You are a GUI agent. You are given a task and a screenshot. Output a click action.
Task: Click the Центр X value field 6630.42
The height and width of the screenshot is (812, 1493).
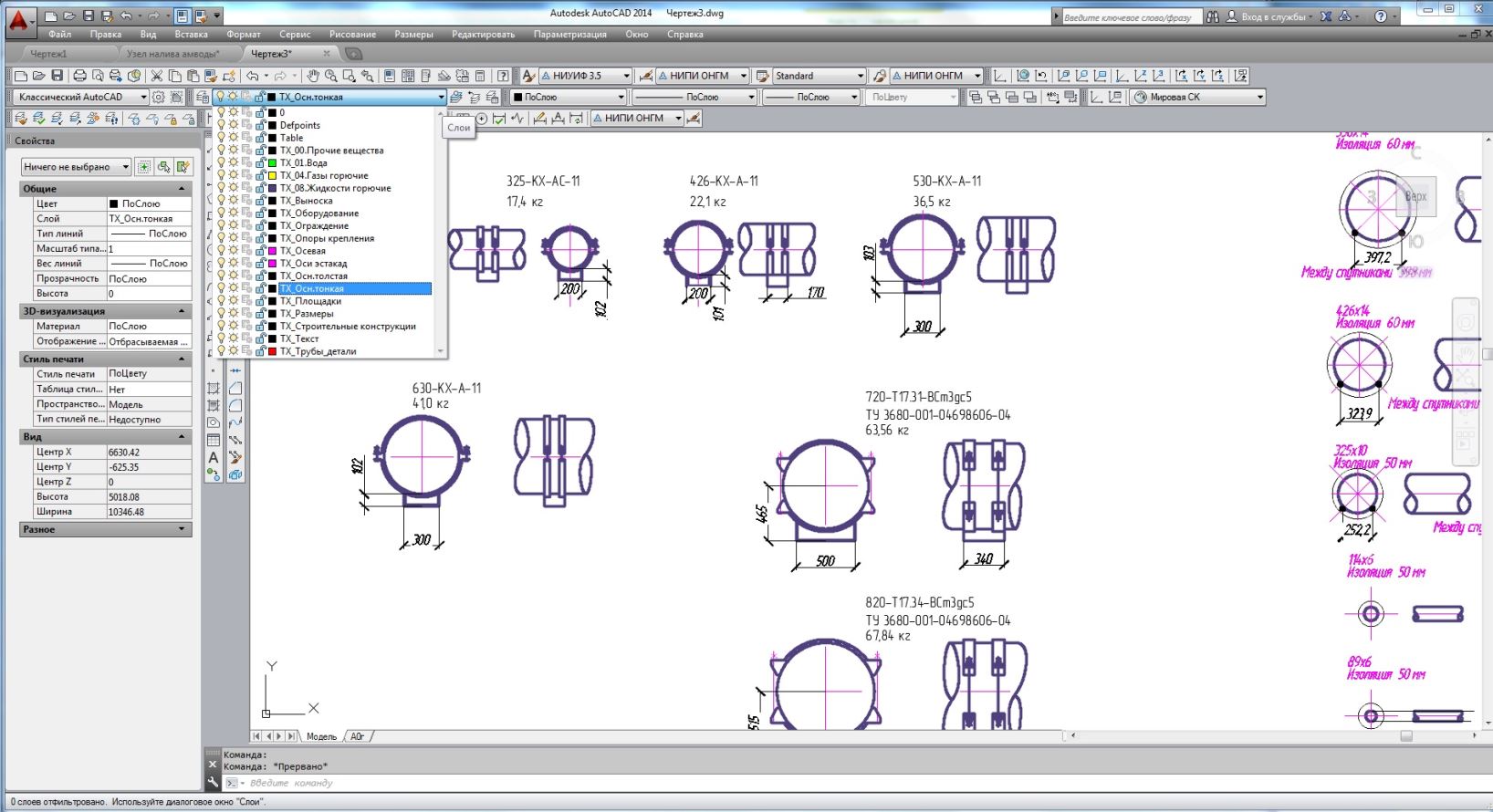coord(150,452)
